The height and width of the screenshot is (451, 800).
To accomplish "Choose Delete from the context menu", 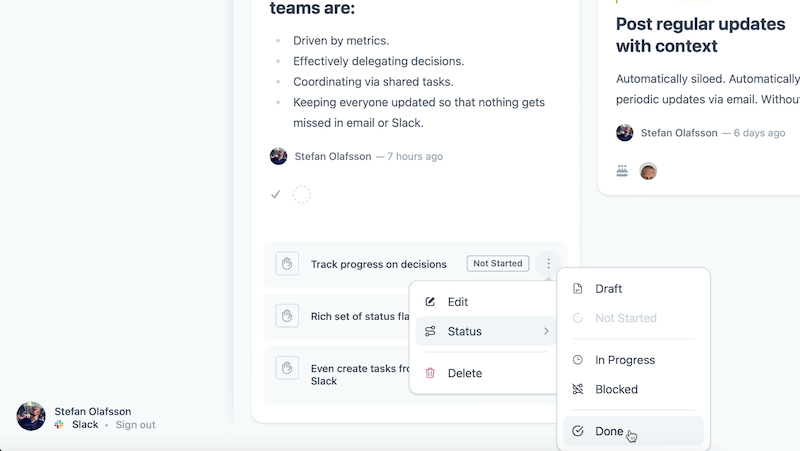I will (x=464, y=373).
